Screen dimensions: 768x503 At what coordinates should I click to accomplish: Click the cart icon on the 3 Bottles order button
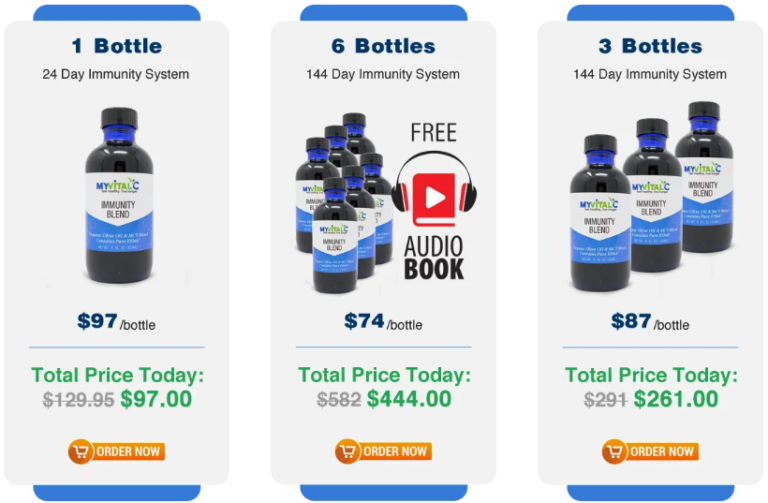pos(614,452)
